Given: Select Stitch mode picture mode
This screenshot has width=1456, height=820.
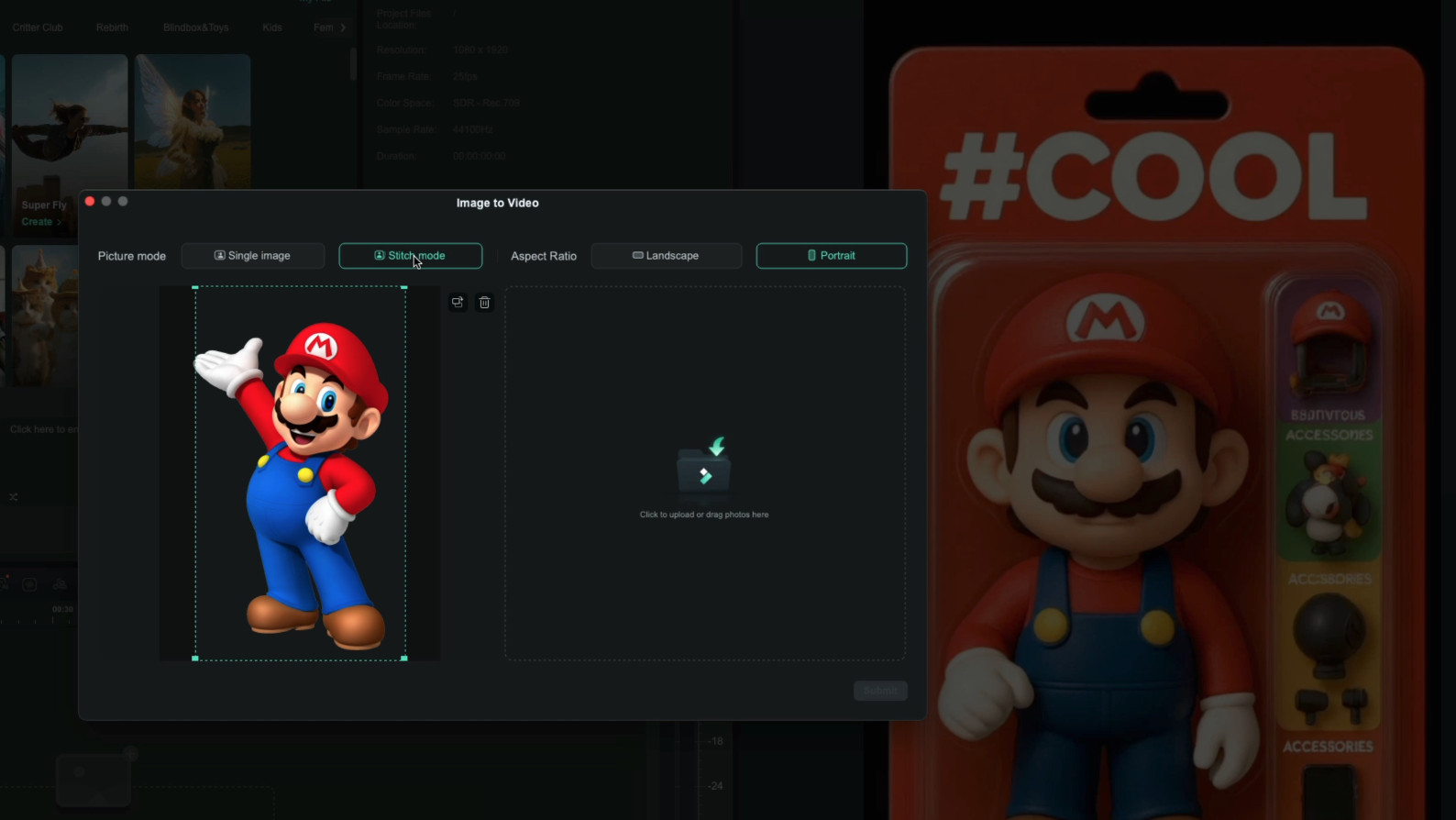Looking at the screenshot, I should (411, 256).
